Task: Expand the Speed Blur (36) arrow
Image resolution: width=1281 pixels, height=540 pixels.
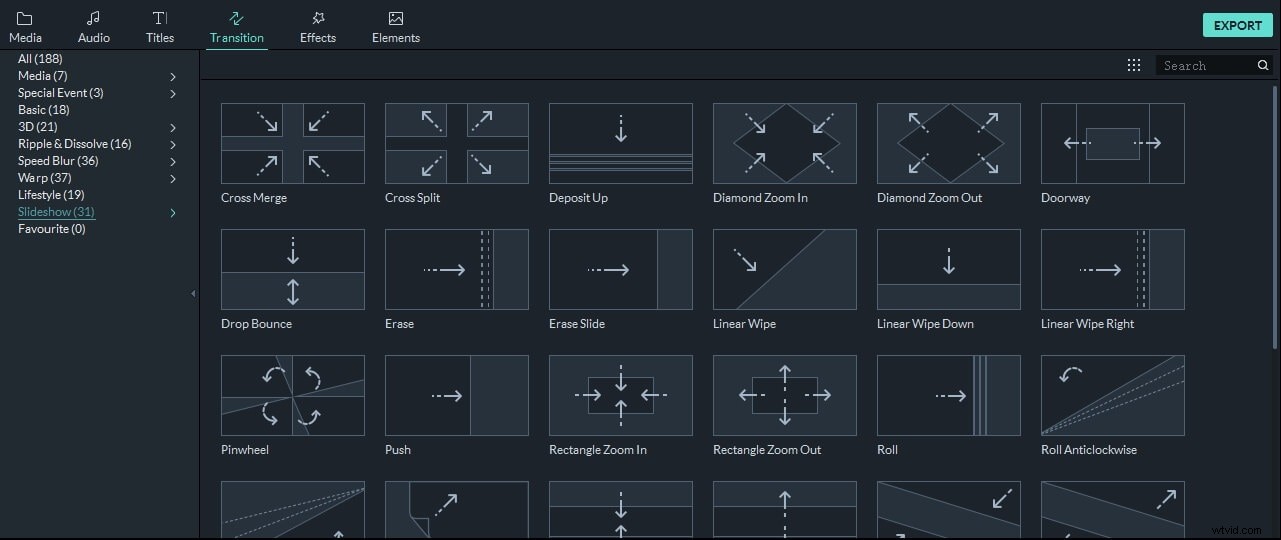Action: coord(173,161)
